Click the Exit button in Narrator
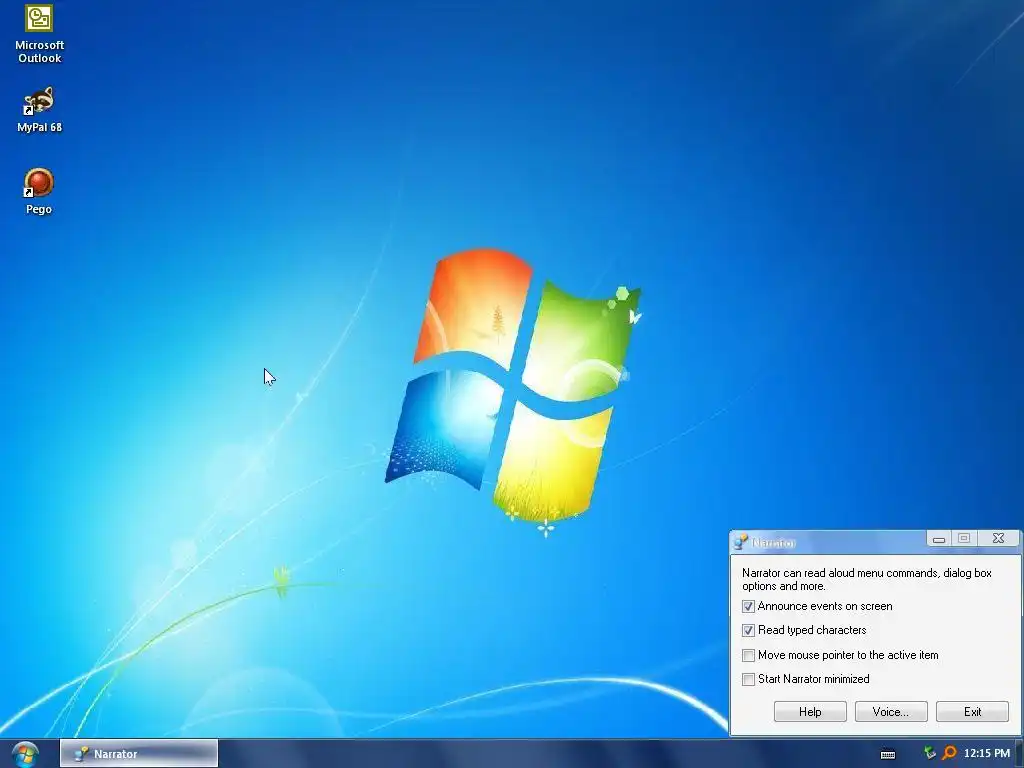Viewport: 1024px width, 768px height. tap(972, 712)
